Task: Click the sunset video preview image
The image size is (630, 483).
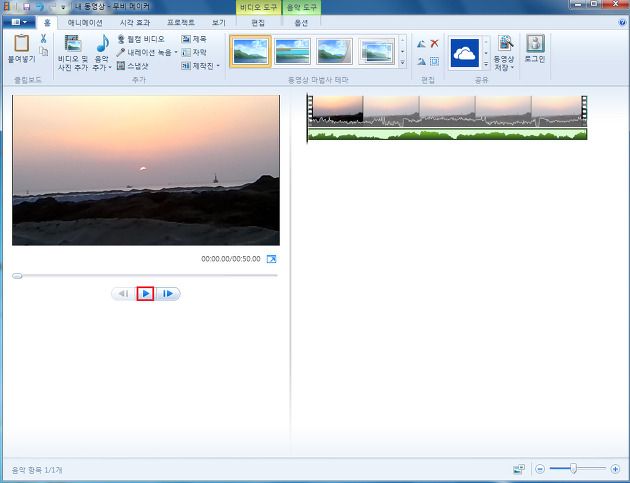Action: click(x=146, y=170)
